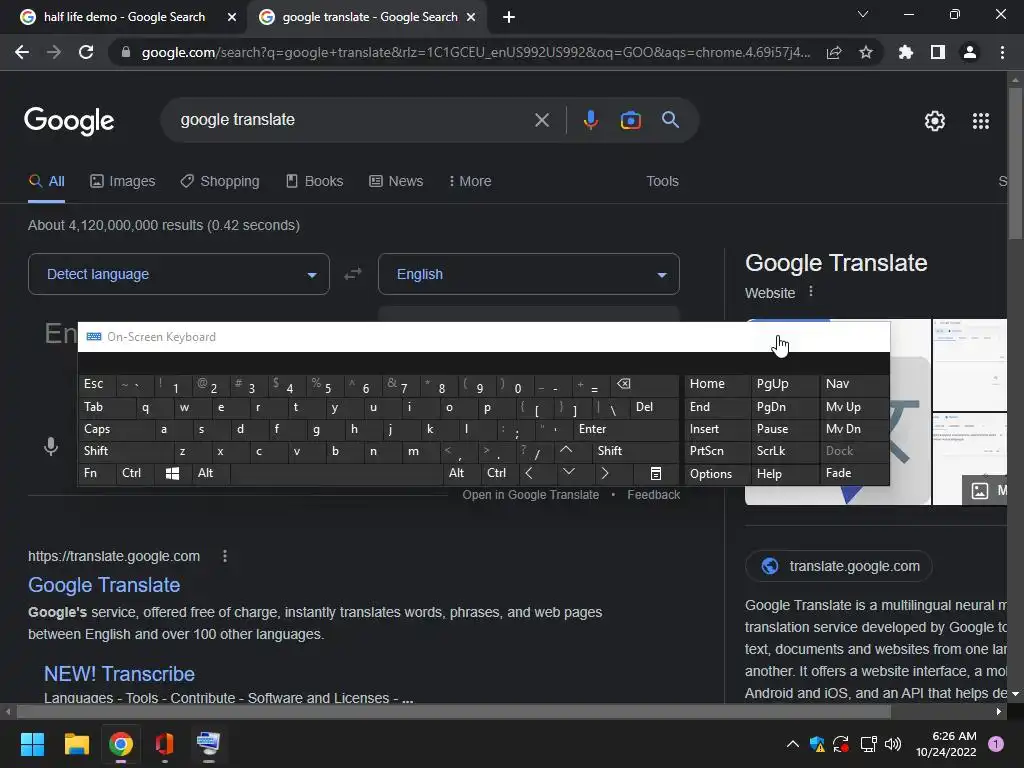Reload the current page
This screenshot has height=768, width=1024.
pos(86,52)
